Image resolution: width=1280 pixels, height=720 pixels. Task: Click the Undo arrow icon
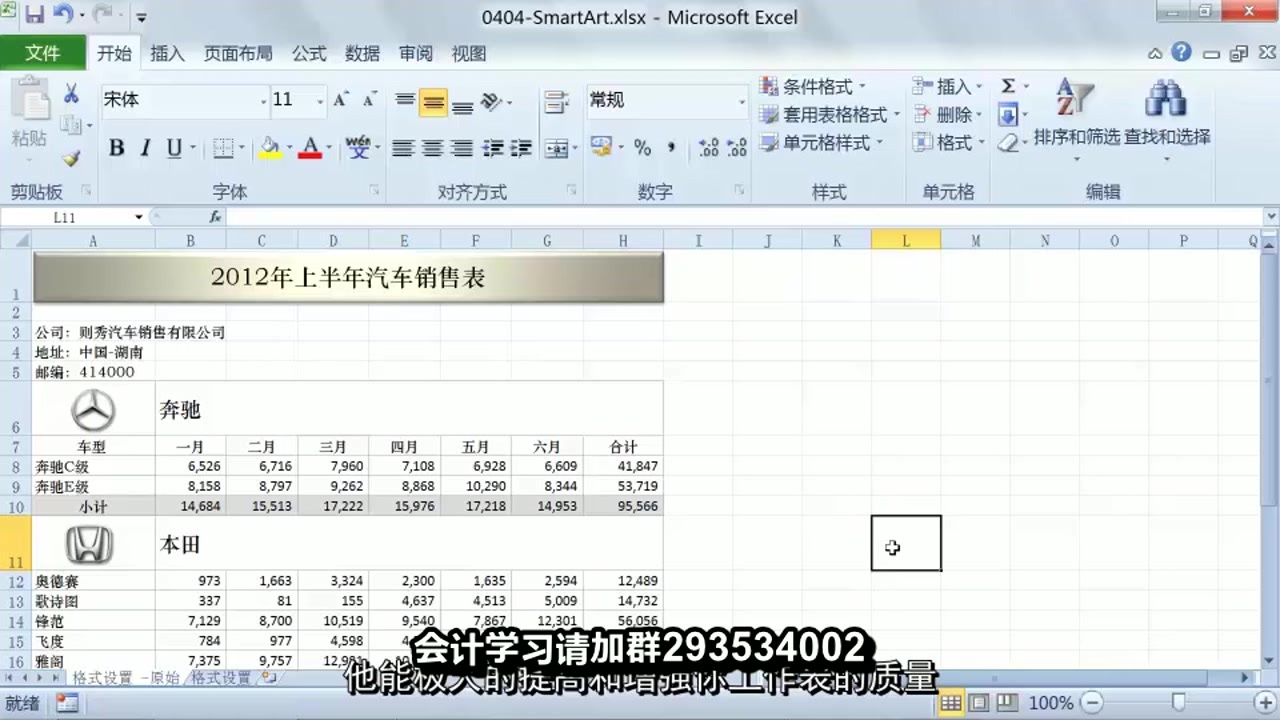[x=63, y=15]
